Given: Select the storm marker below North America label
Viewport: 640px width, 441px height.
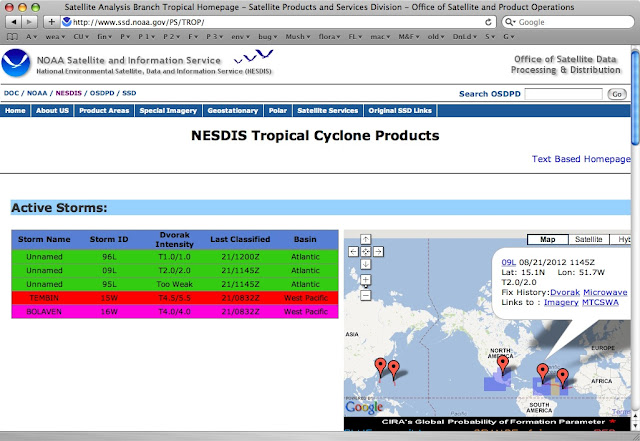Looking at the screenshot, I should [503, 363].
